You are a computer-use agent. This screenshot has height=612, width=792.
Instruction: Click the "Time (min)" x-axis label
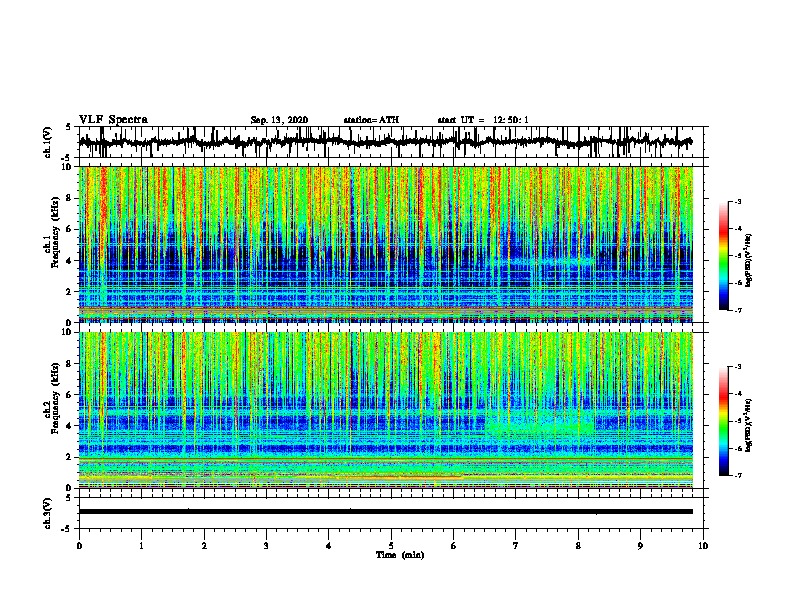[400, 555]
